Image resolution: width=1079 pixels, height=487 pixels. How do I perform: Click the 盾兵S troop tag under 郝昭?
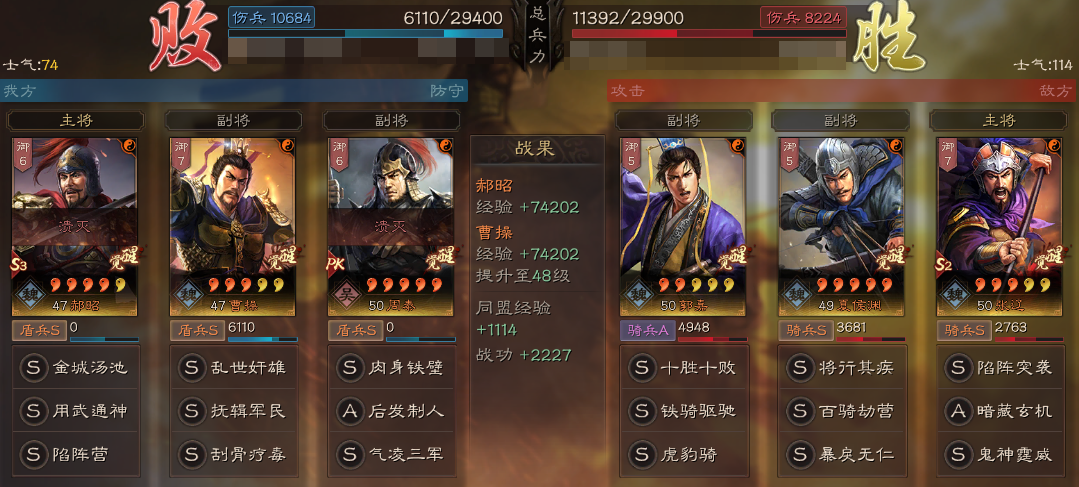click(x=39, y=331)
